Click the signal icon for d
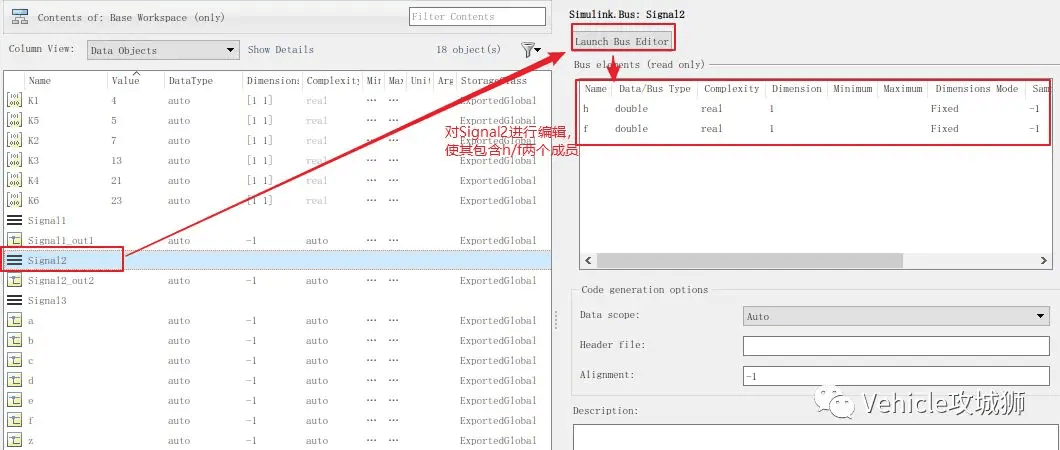The image size is (1060, 450). pyautogui.click(x=14, y=380)
